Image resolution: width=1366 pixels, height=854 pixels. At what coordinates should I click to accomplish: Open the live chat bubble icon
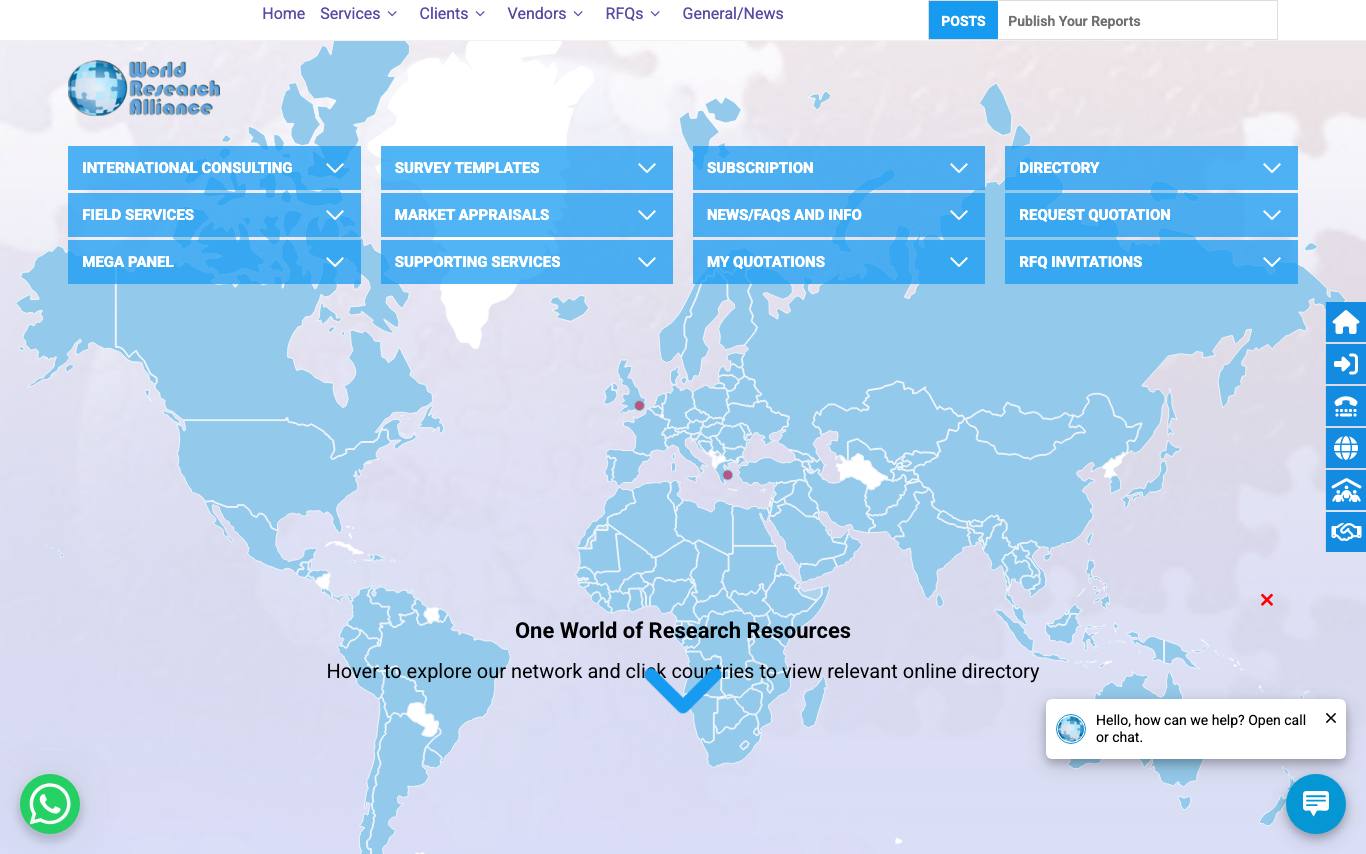tap(1316, 803)
